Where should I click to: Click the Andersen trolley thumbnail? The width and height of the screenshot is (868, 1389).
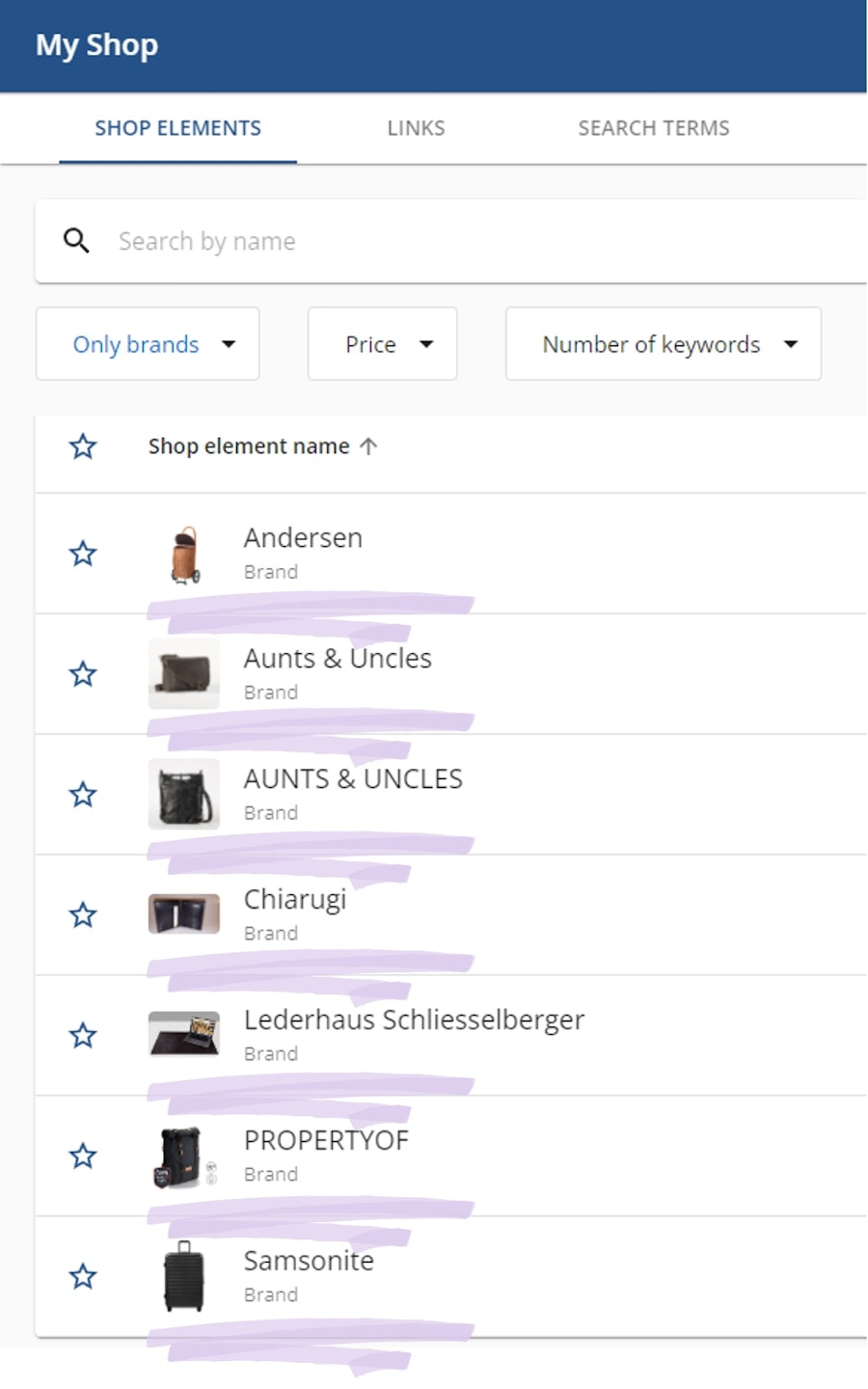coord(184,555)
